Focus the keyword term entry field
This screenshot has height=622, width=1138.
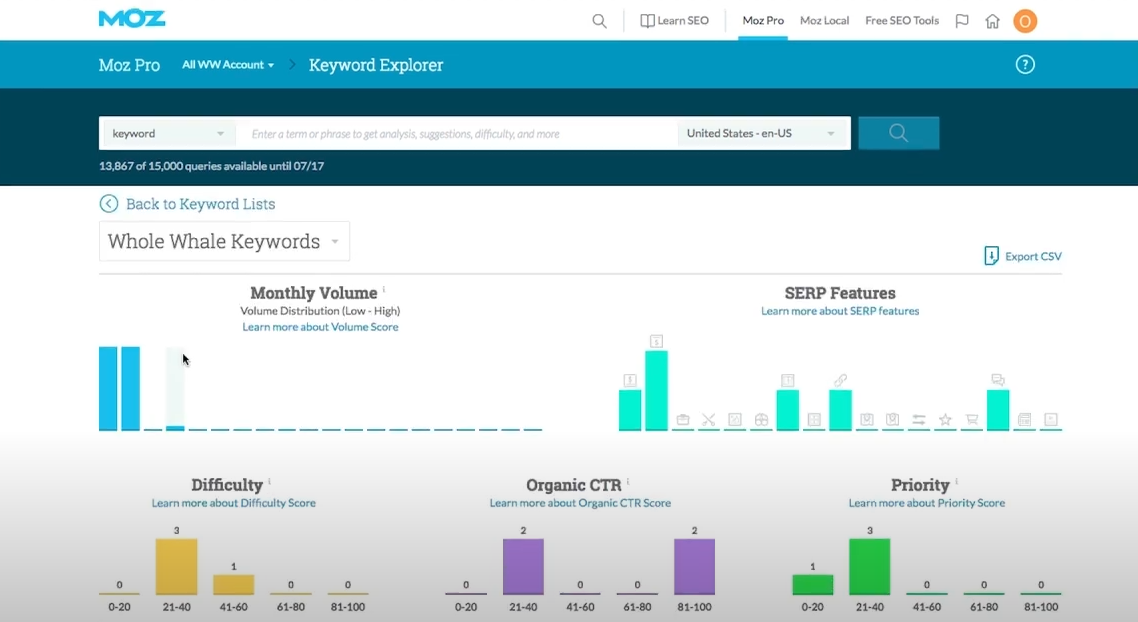coord(457,134)
